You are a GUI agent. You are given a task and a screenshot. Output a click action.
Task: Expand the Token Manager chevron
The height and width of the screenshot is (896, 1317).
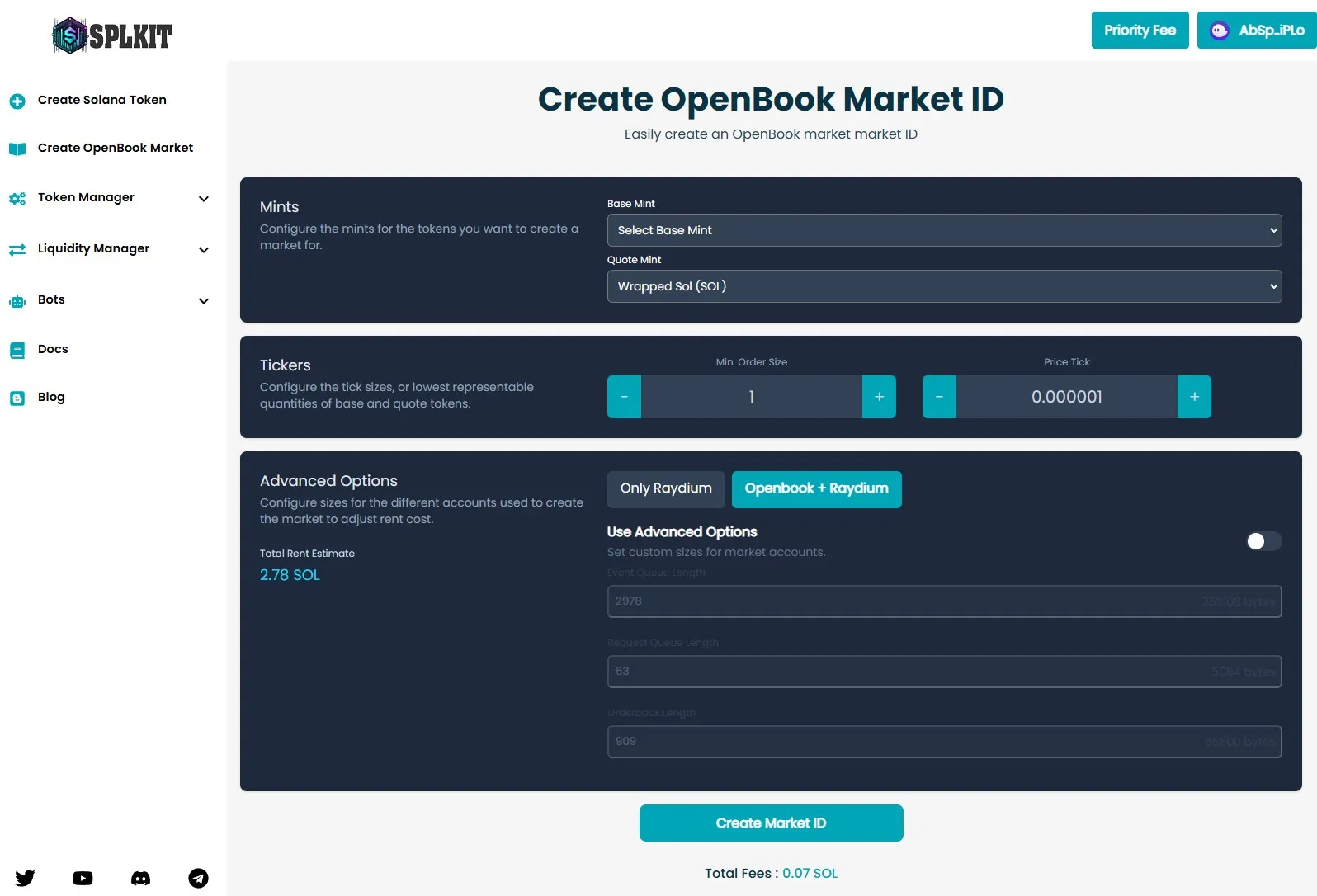(204, 199)
